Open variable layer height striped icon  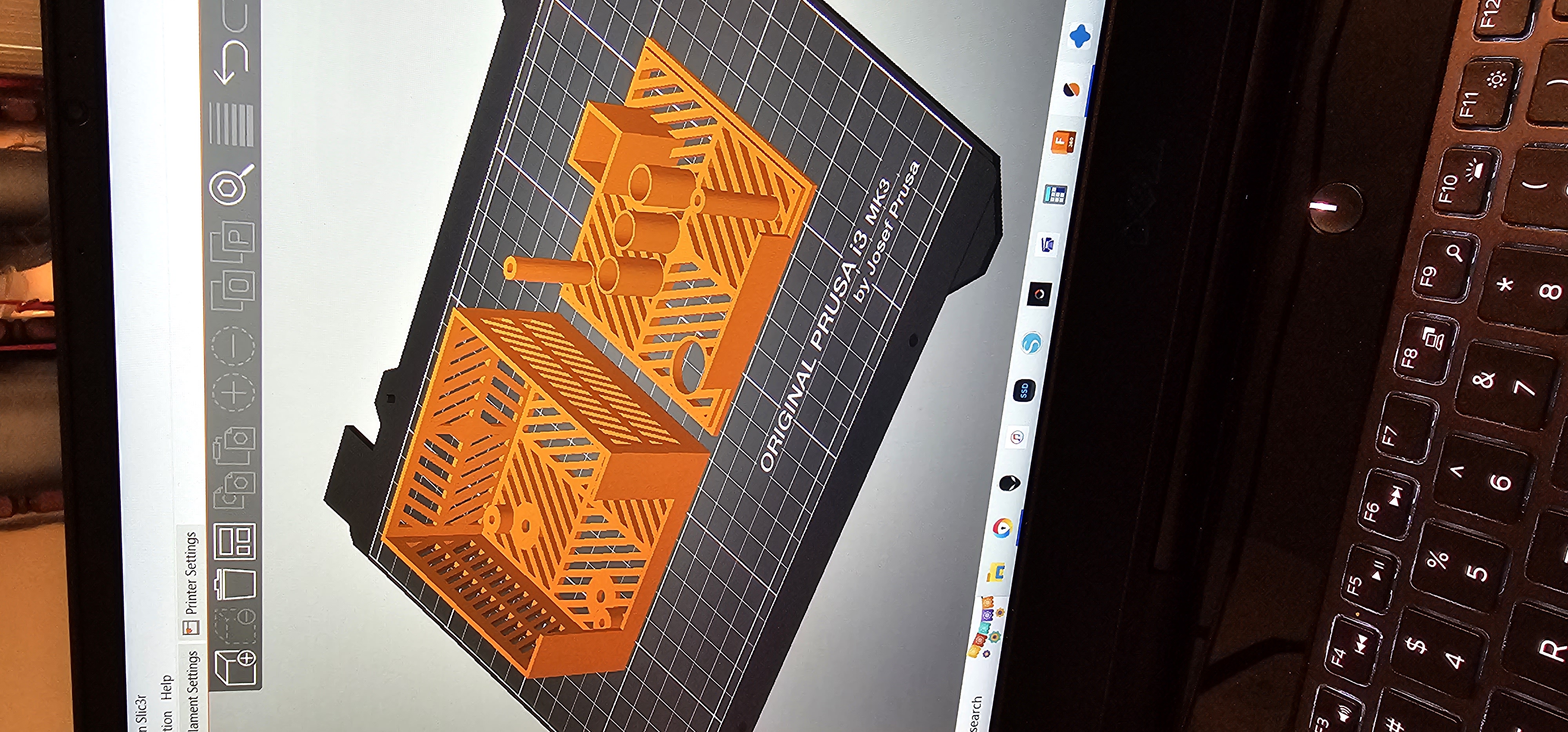click(231, 124)
